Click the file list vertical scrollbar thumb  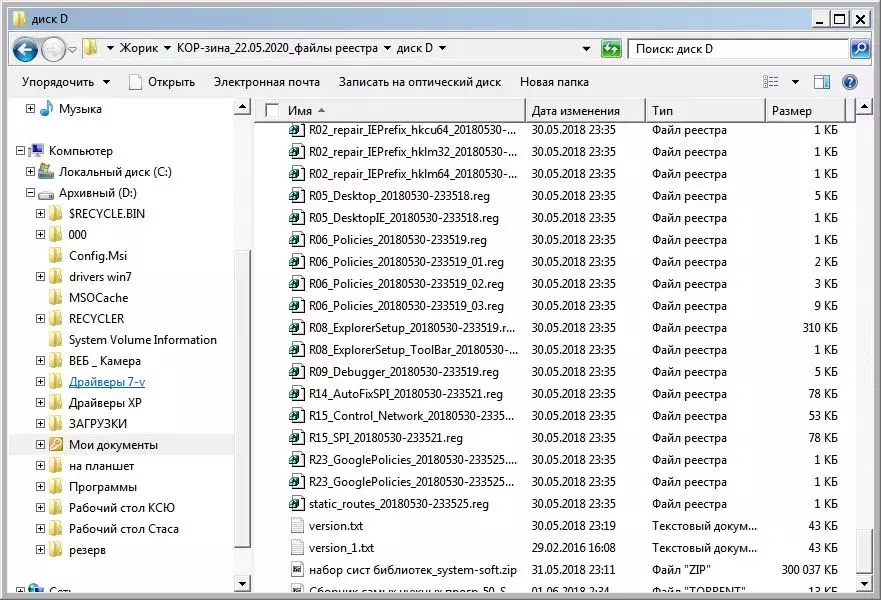tap(864, 551)
